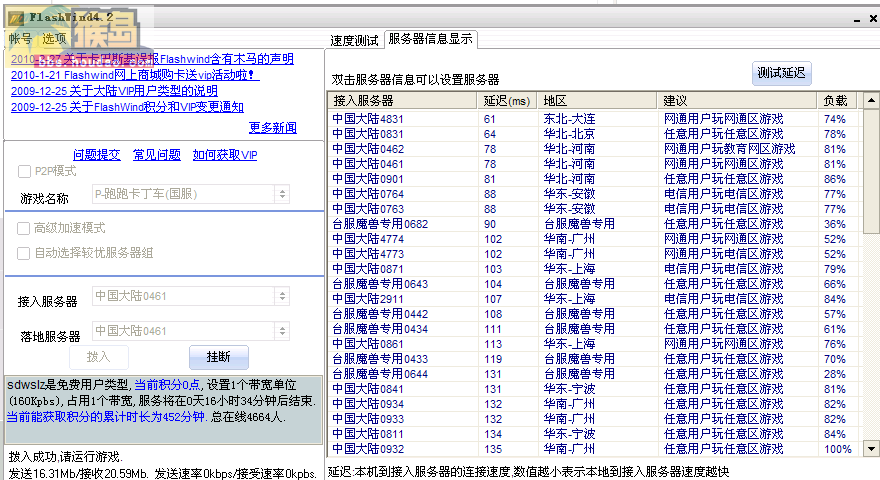Sort by the 接入服务器 column header

[402, 100]
